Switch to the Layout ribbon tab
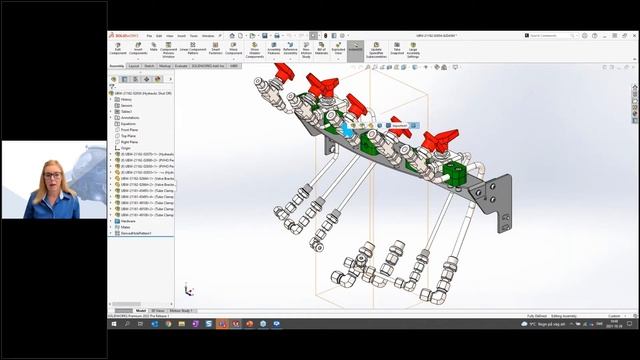The image size is (640, 360). click(x=133, y=66)
